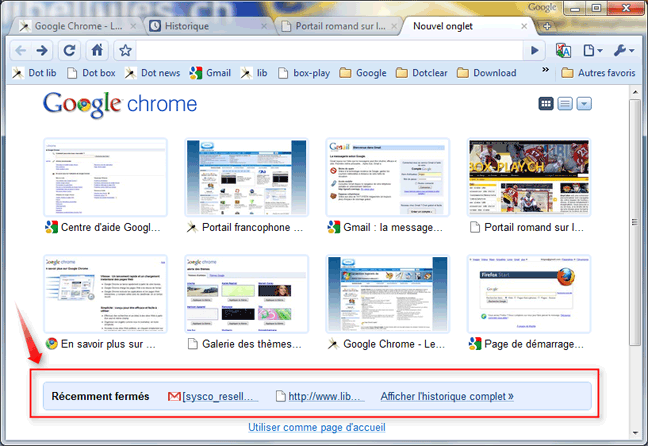Close the Historique tab
648x446 pixels.
264,26
